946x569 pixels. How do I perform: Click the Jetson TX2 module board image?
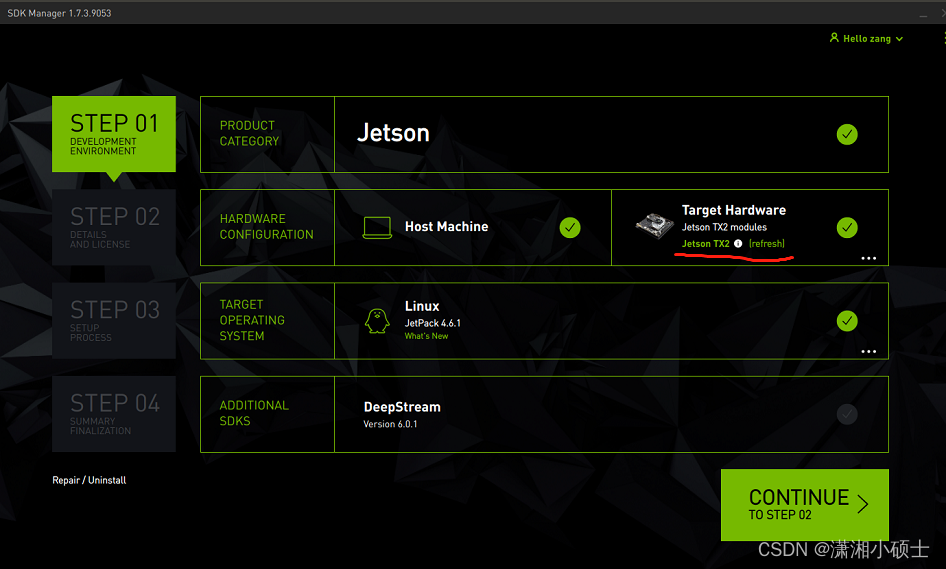tap(655, 225)
